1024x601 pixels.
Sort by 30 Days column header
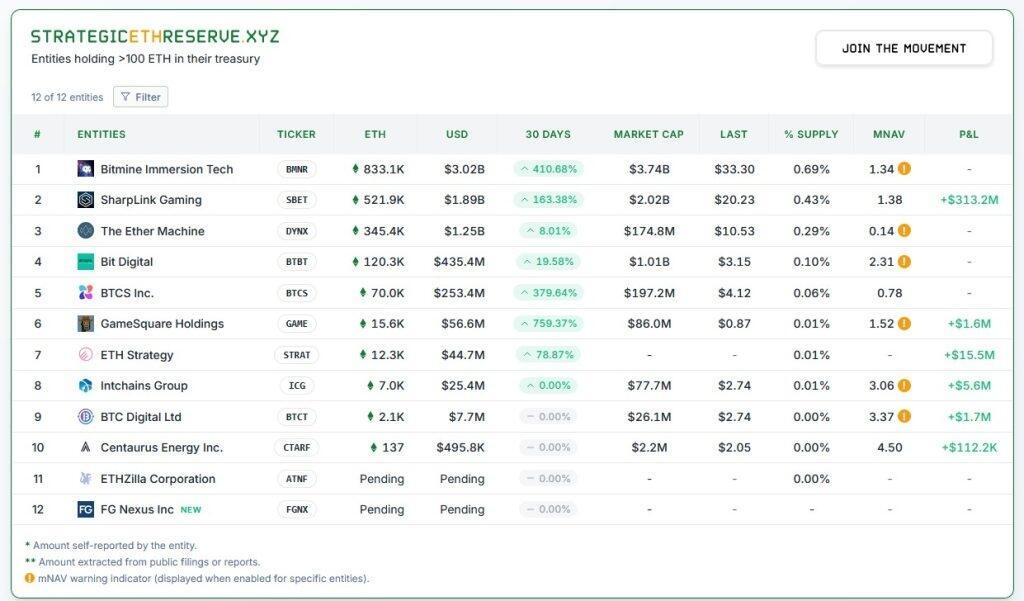tap(548, 134)
